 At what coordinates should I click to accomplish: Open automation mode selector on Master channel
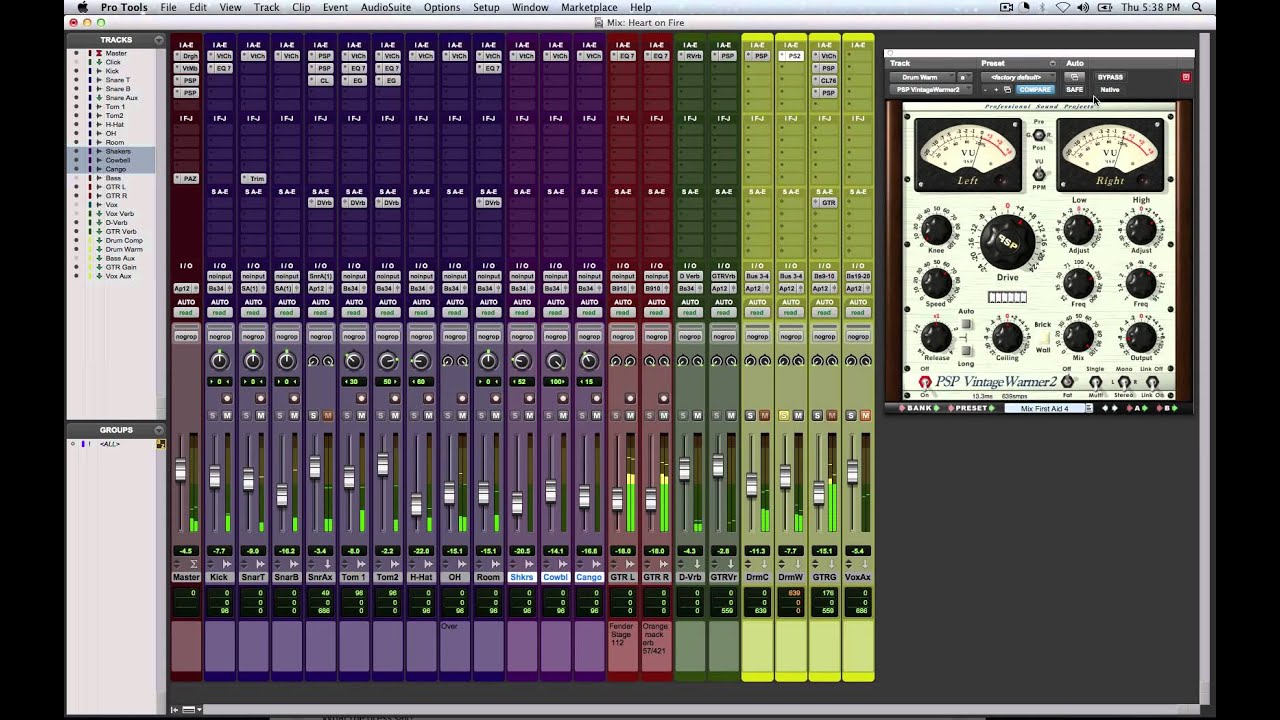click(x=187, y=313)
